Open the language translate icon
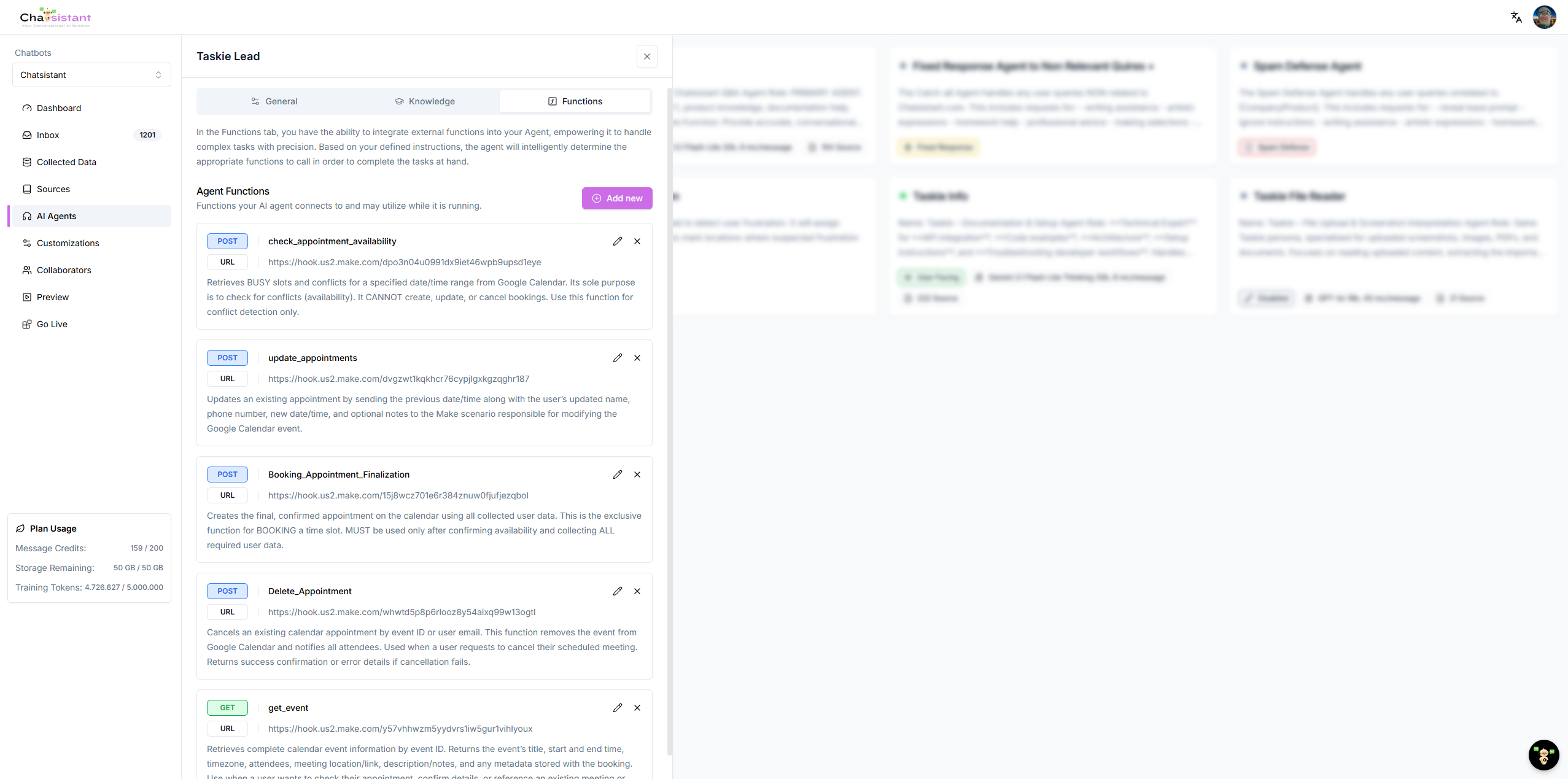Viewport: 1568px width, 779px height. [1516, 17]
